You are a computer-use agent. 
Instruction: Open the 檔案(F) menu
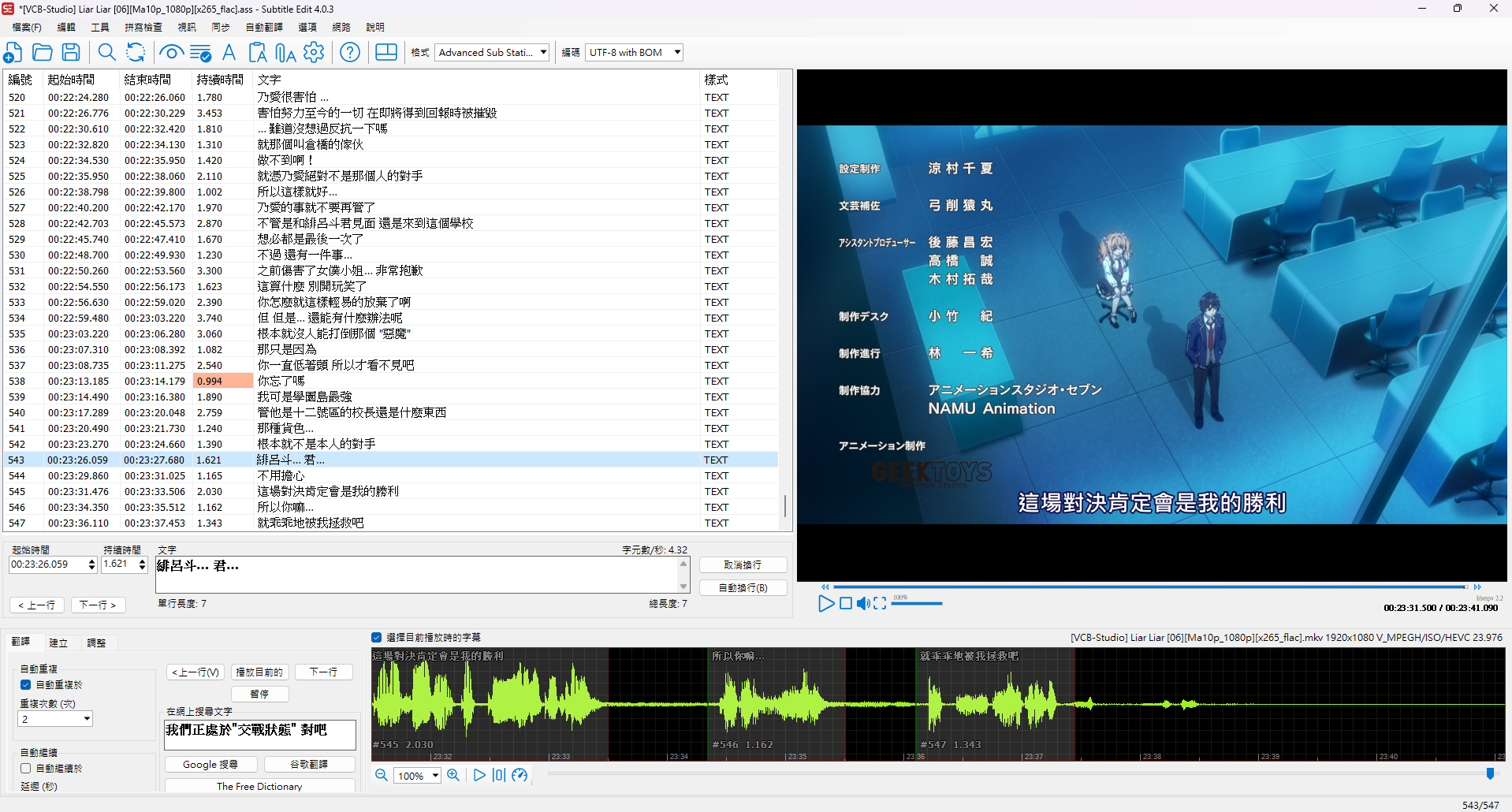[x=27, y=28]
